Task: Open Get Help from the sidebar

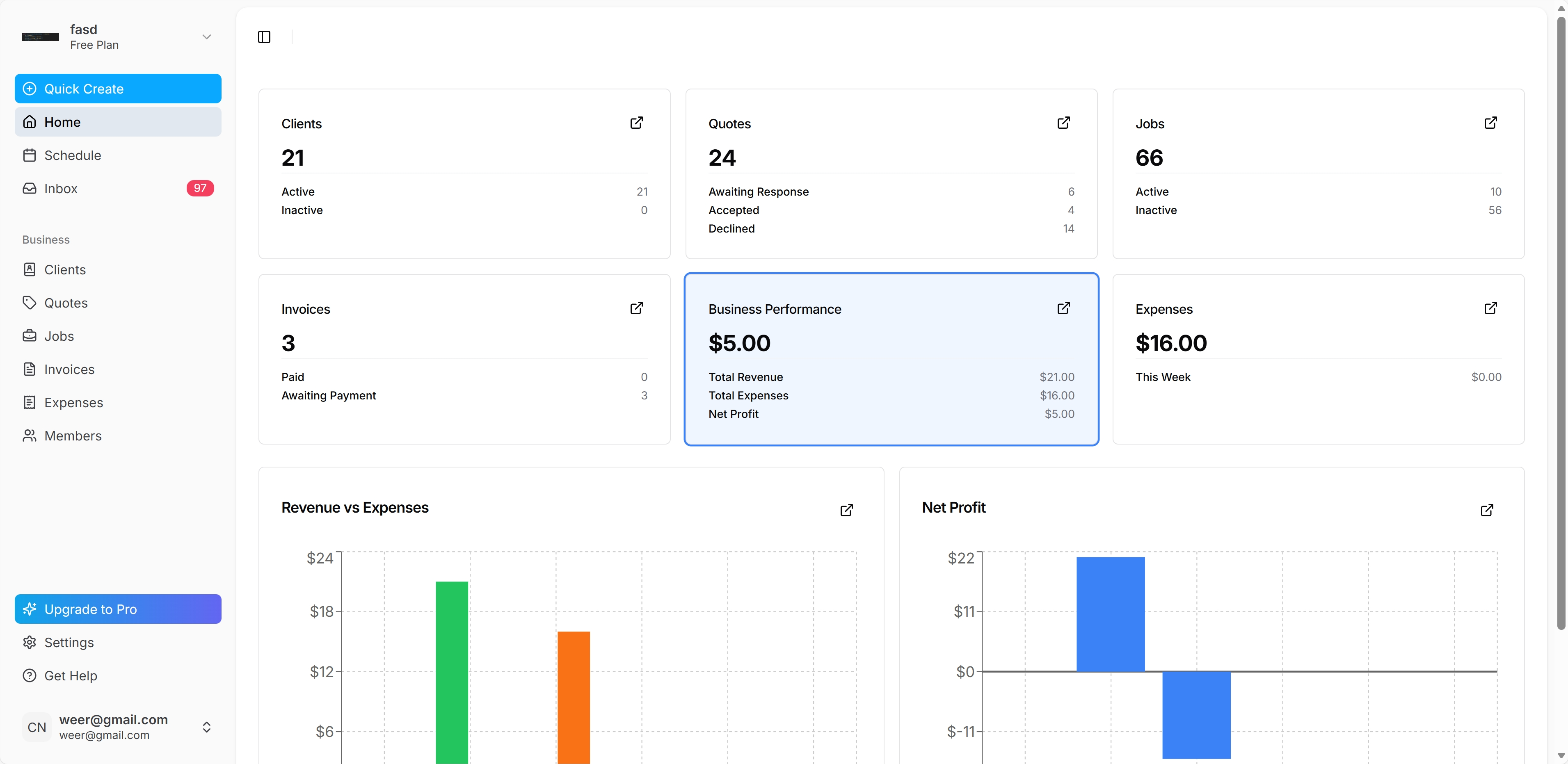Action: pyautogui.click(x=70, y=675)
